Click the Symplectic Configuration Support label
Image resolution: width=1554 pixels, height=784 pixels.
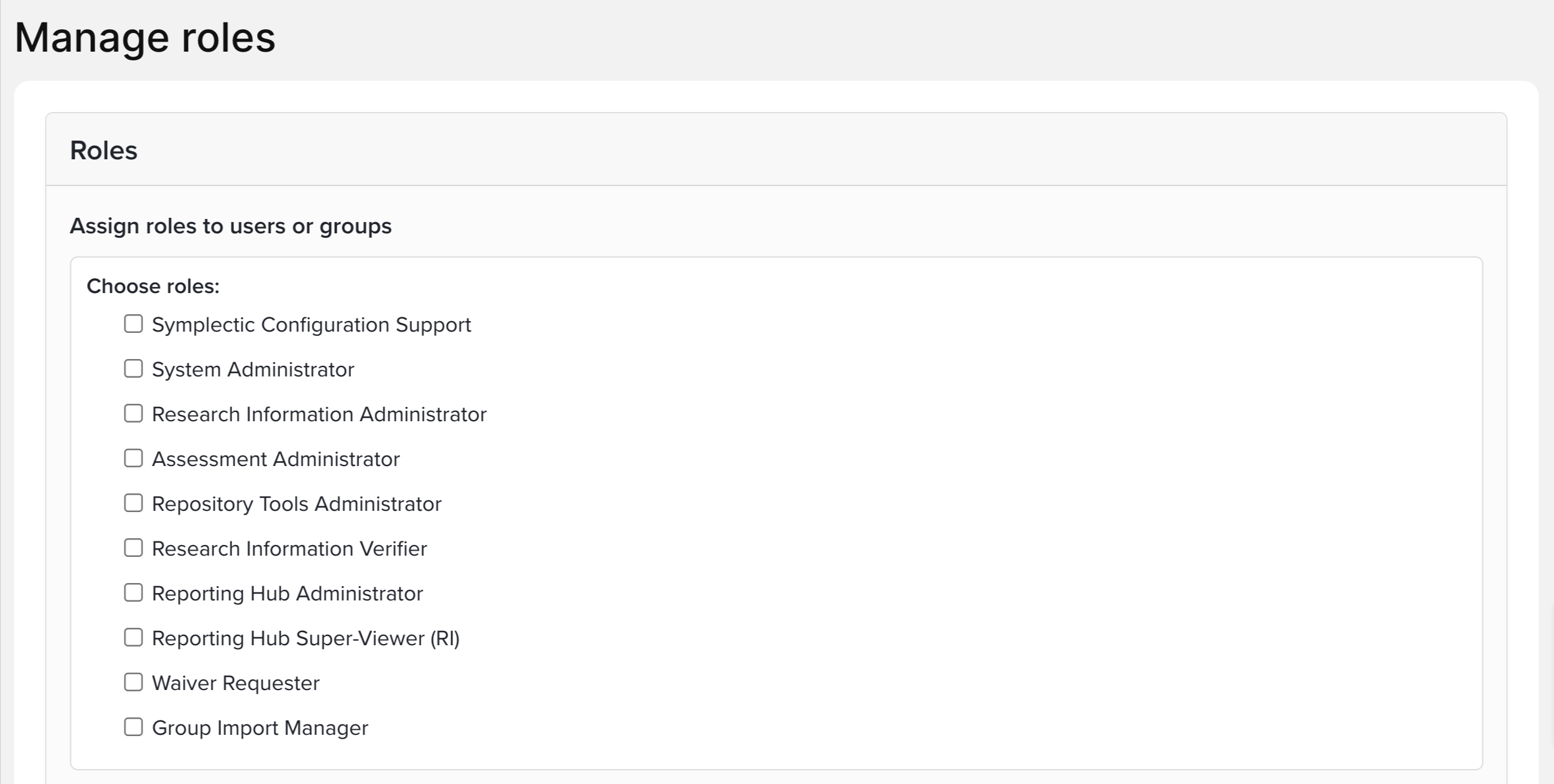pyautogui.click(x=311, y=325)
